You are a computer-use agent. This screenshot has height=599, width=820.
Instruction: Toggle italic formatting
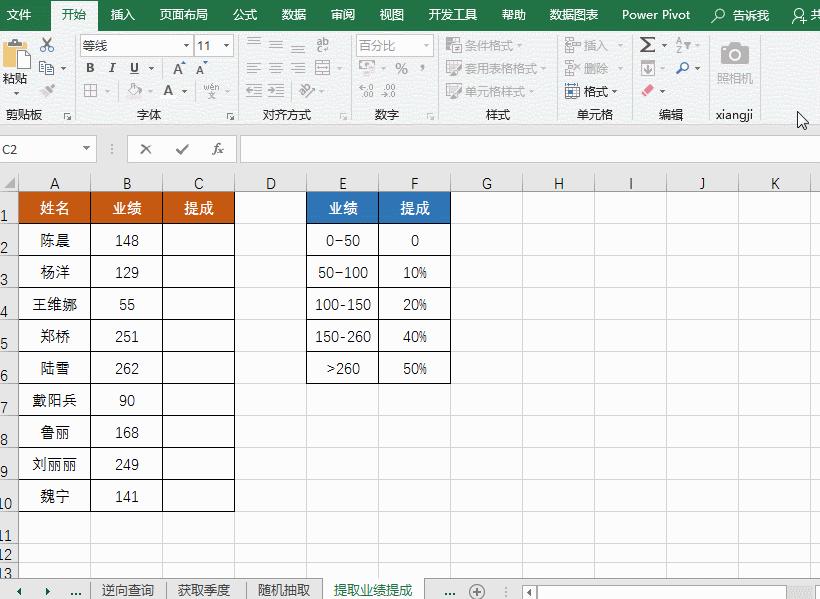click(112, 68)
